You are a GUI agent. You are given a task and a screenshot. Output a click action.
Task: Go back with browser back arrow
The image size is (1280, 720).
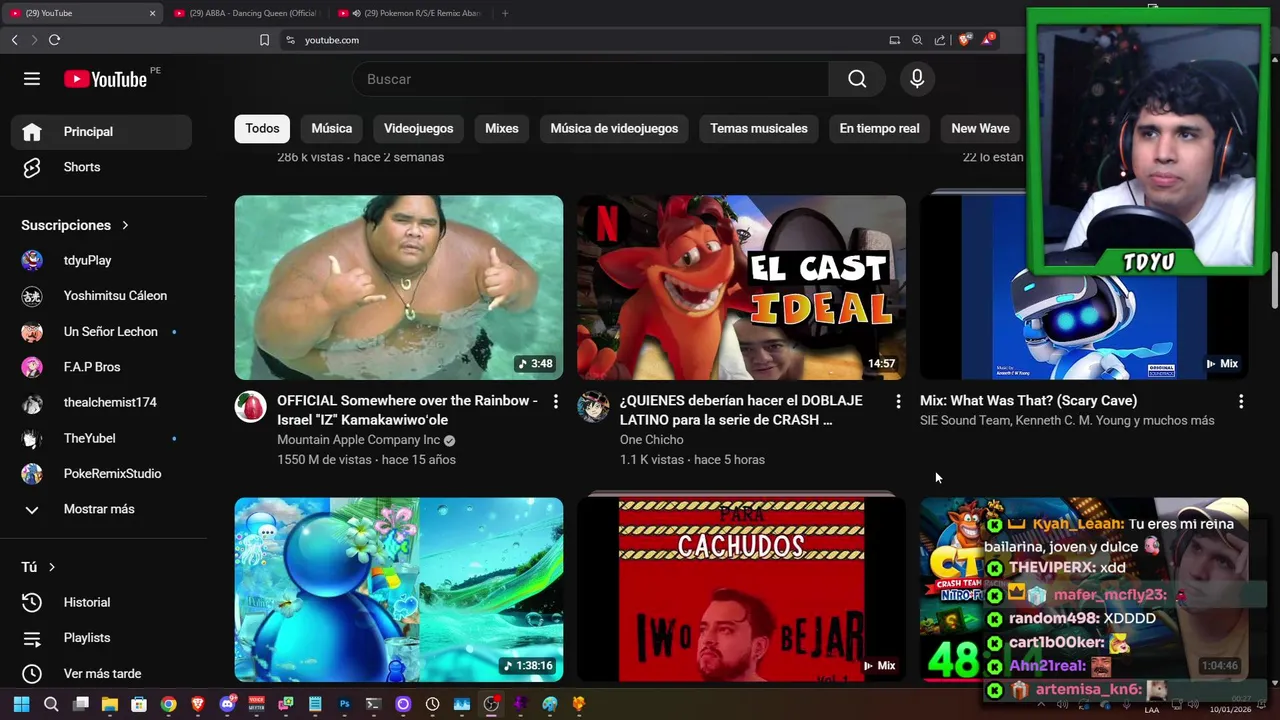[14, 40]
